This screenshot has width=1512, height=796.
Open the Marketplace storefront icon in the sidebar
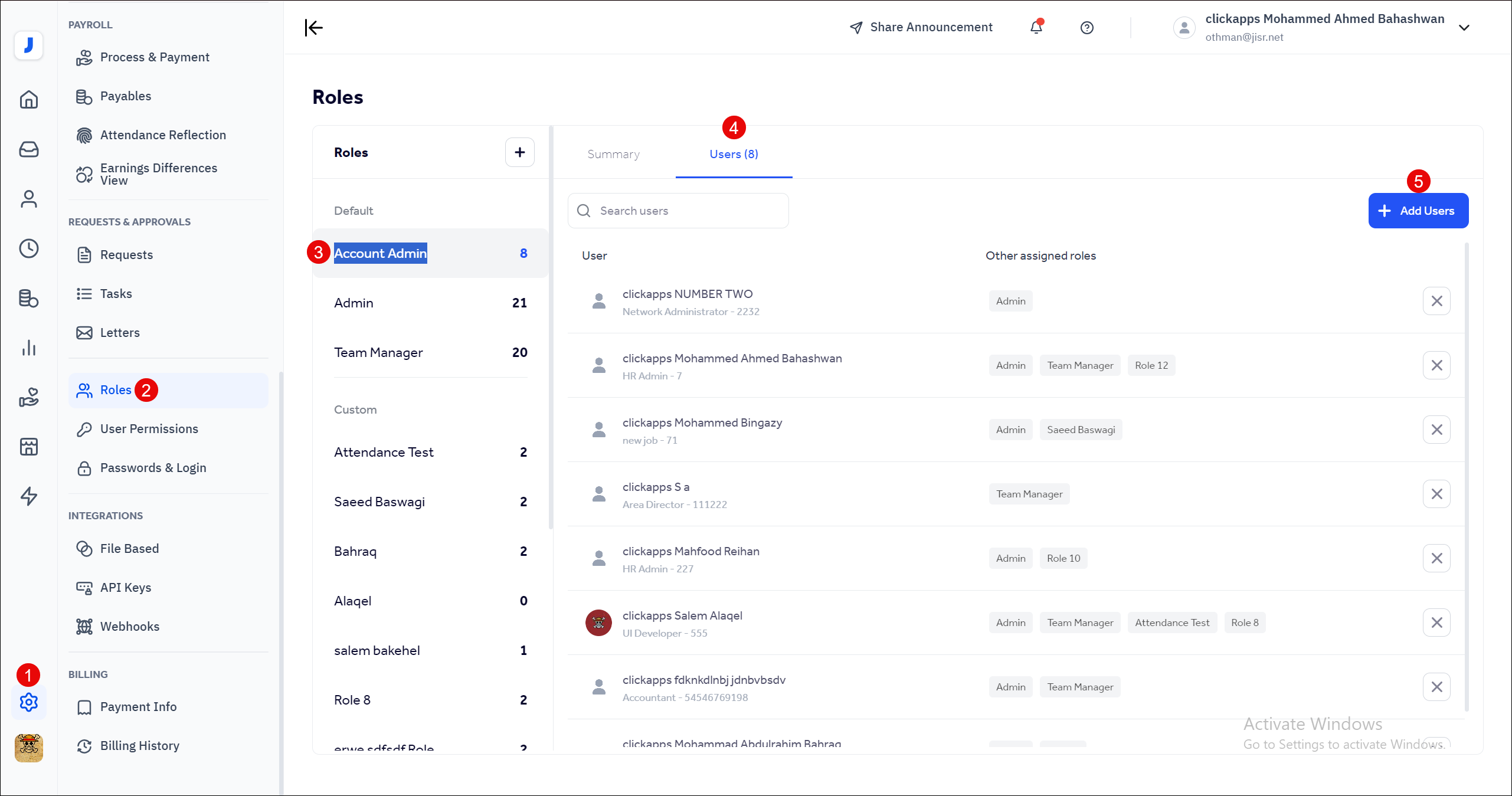pos(28,447)
